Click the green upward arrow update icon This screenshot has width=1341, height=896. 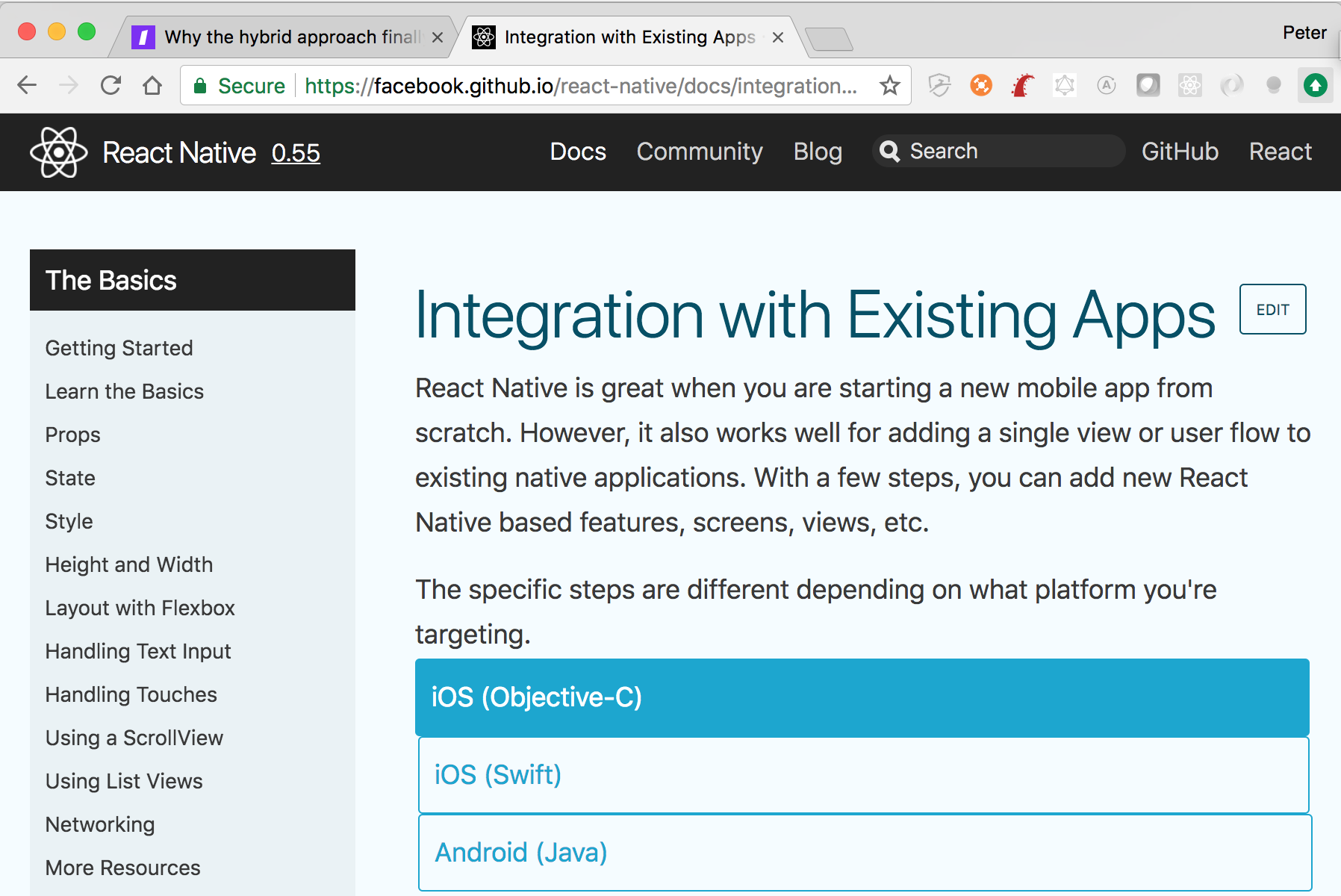[x=1316, y=86]
